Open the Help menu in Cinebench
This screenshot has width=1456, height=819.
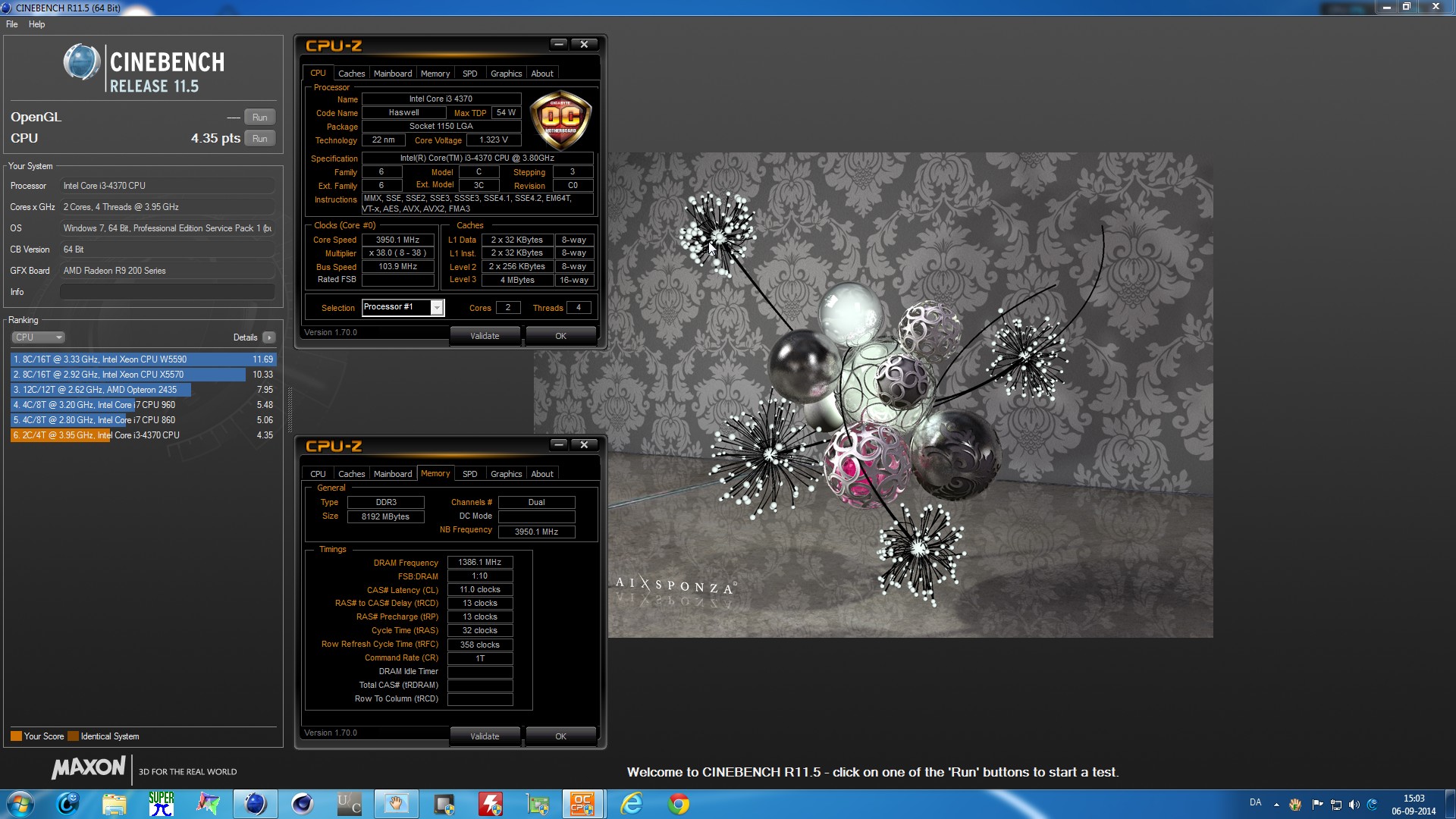[x=36, y=24]
